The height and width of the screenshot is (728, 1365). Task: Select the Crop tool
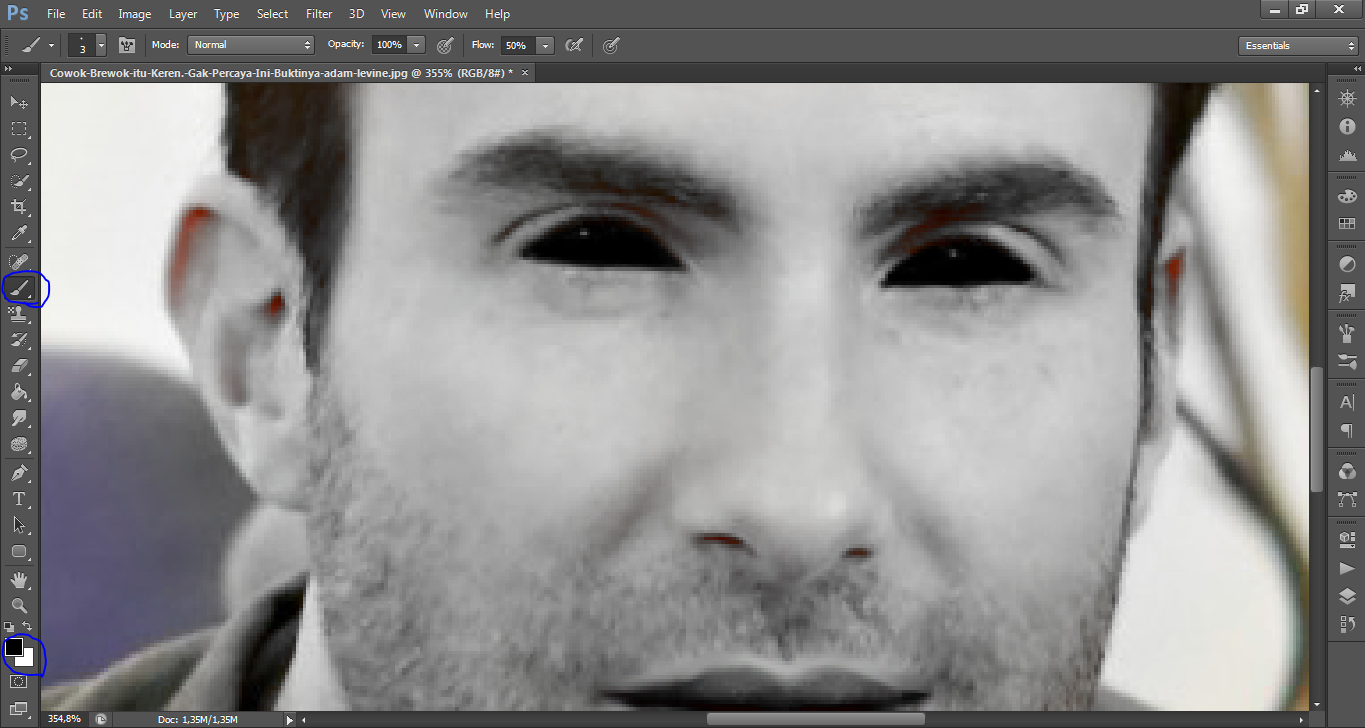pyautogui.click(x=19, y=207)
